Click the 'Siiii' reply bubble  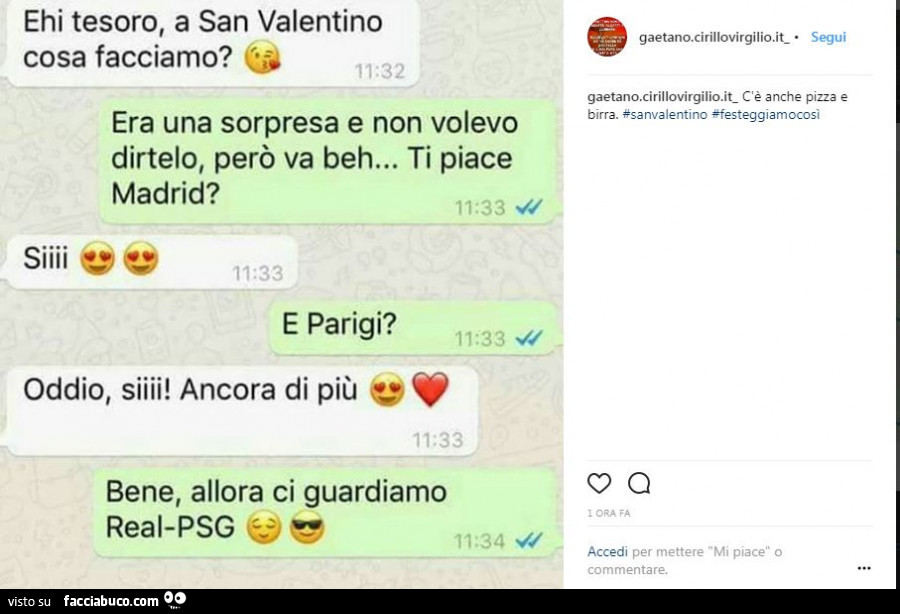tap(152, 262)
